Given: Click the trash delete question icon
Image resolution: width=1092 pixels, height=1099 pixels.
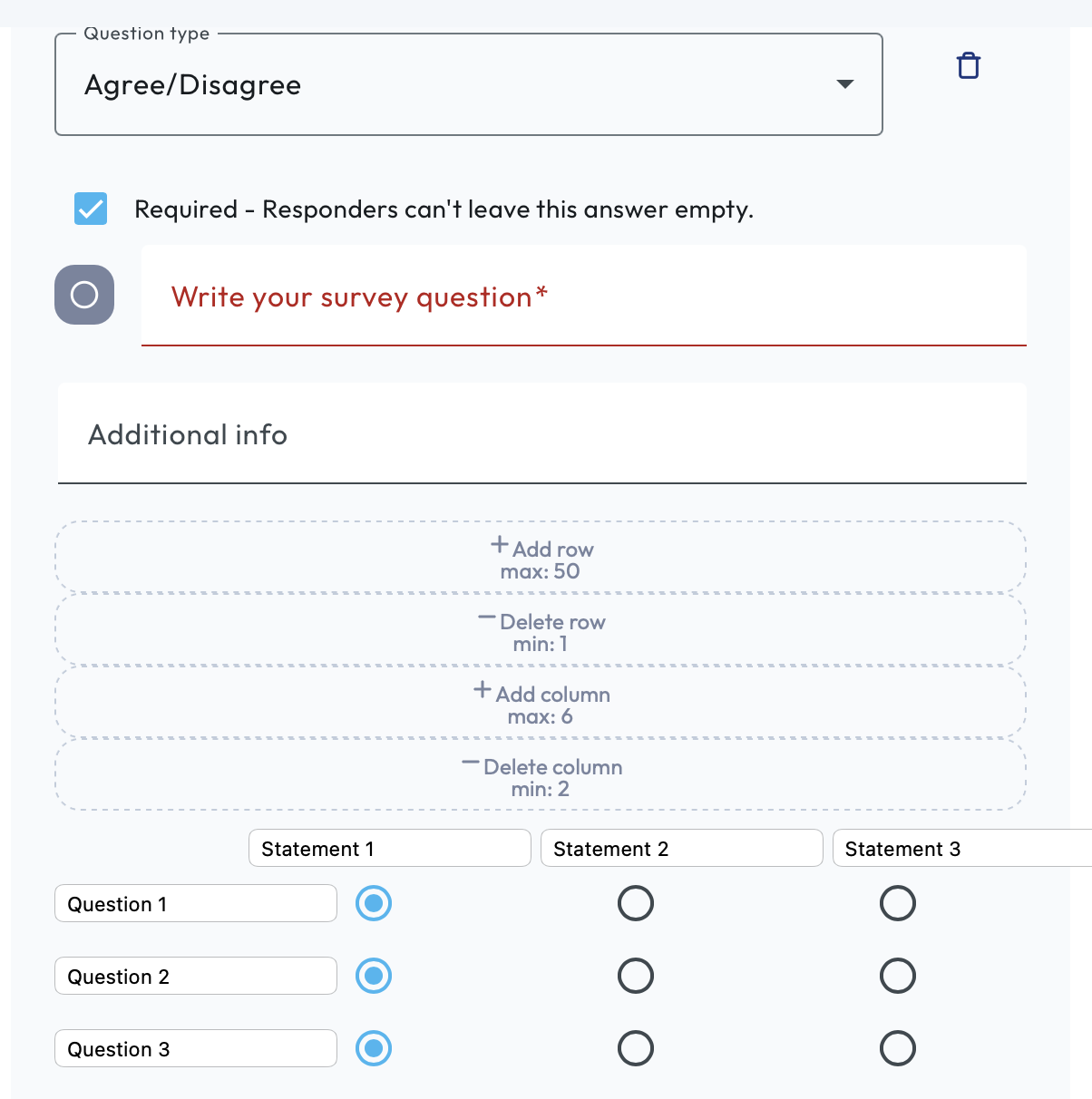Looking at the screenshot, I should tap(969, 66).
